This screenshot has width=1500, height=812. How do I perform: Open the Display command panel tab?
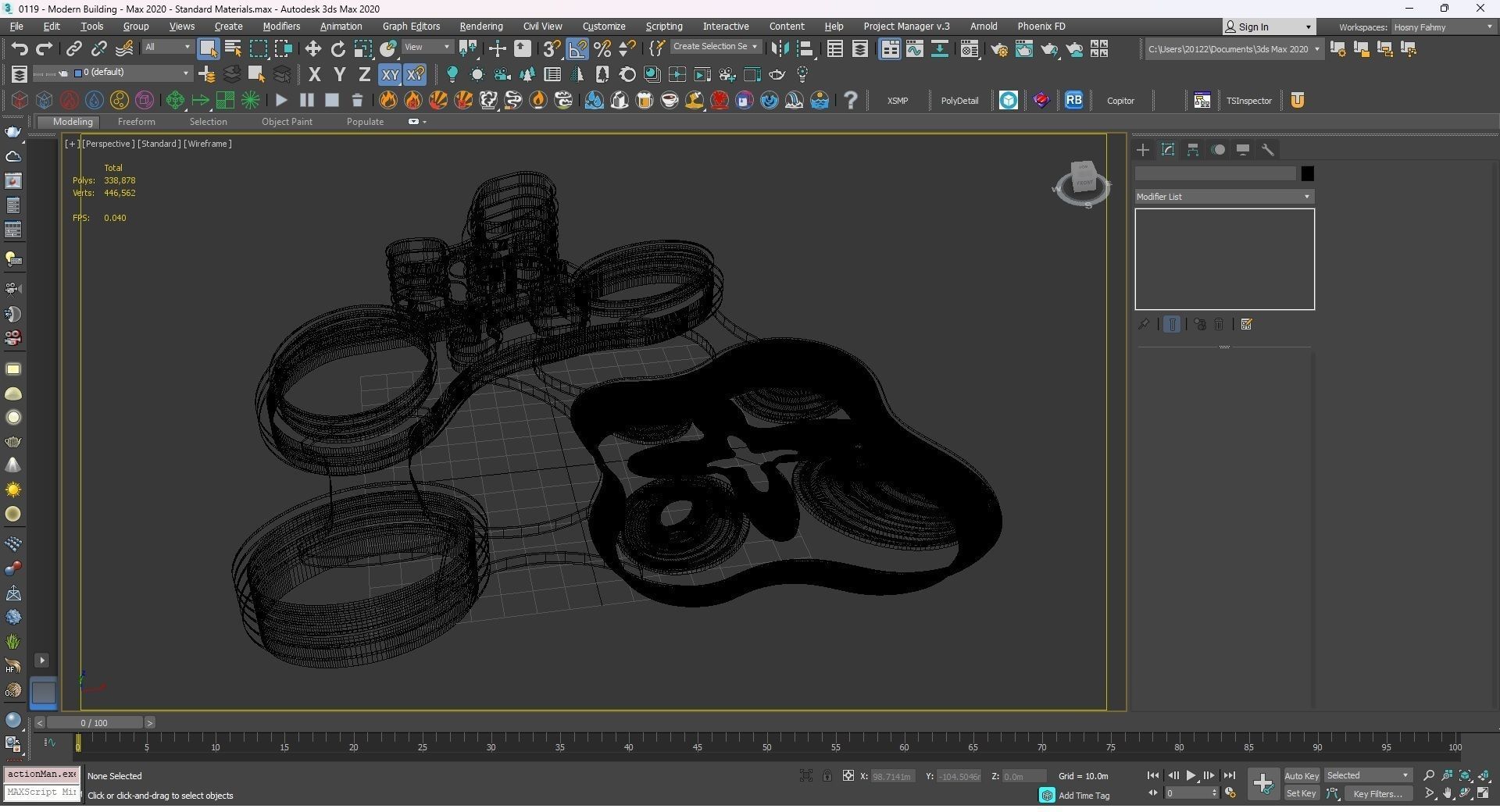(1243, 150)
